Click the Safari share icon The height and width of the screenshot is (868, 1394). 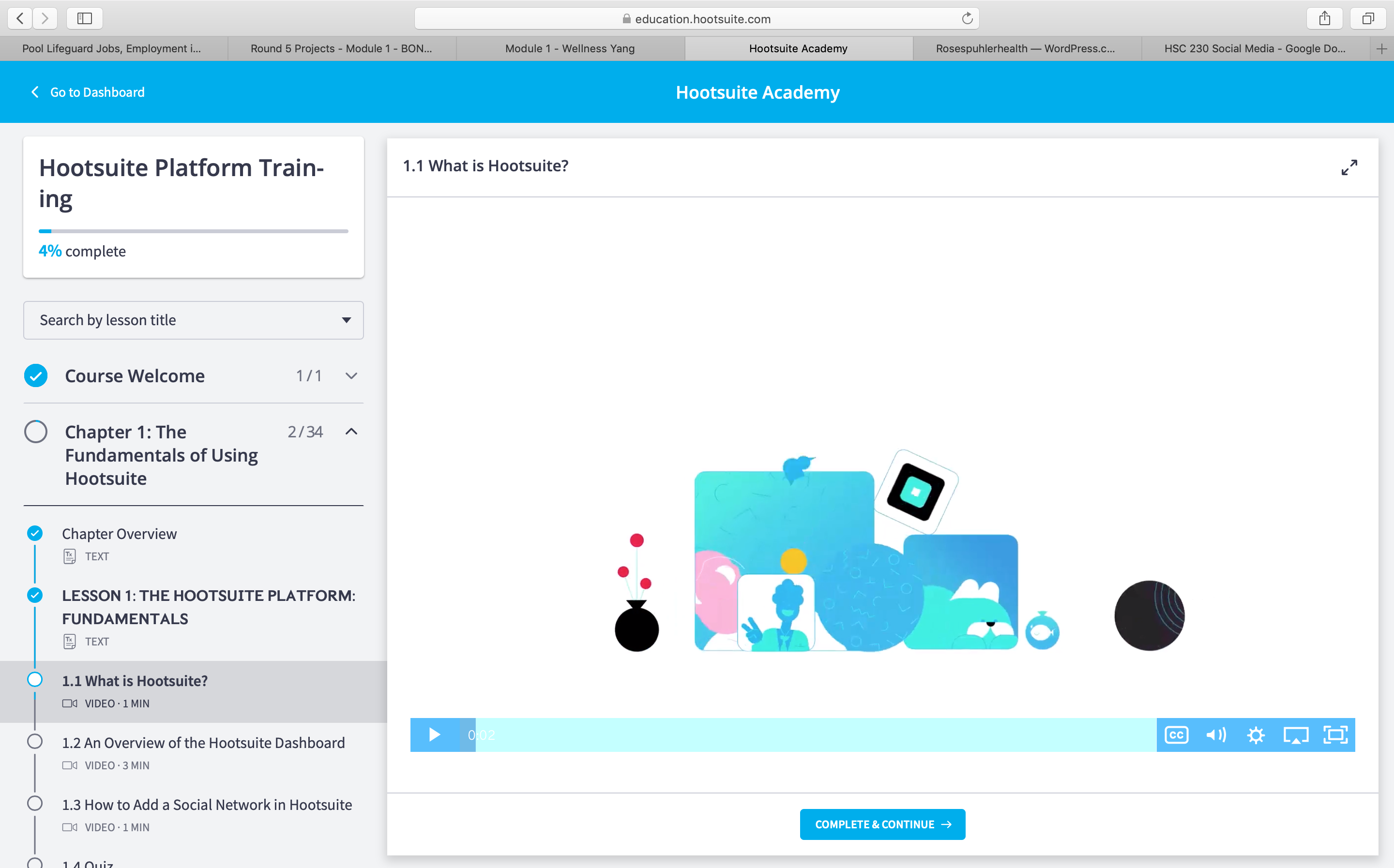[1324, 18]
